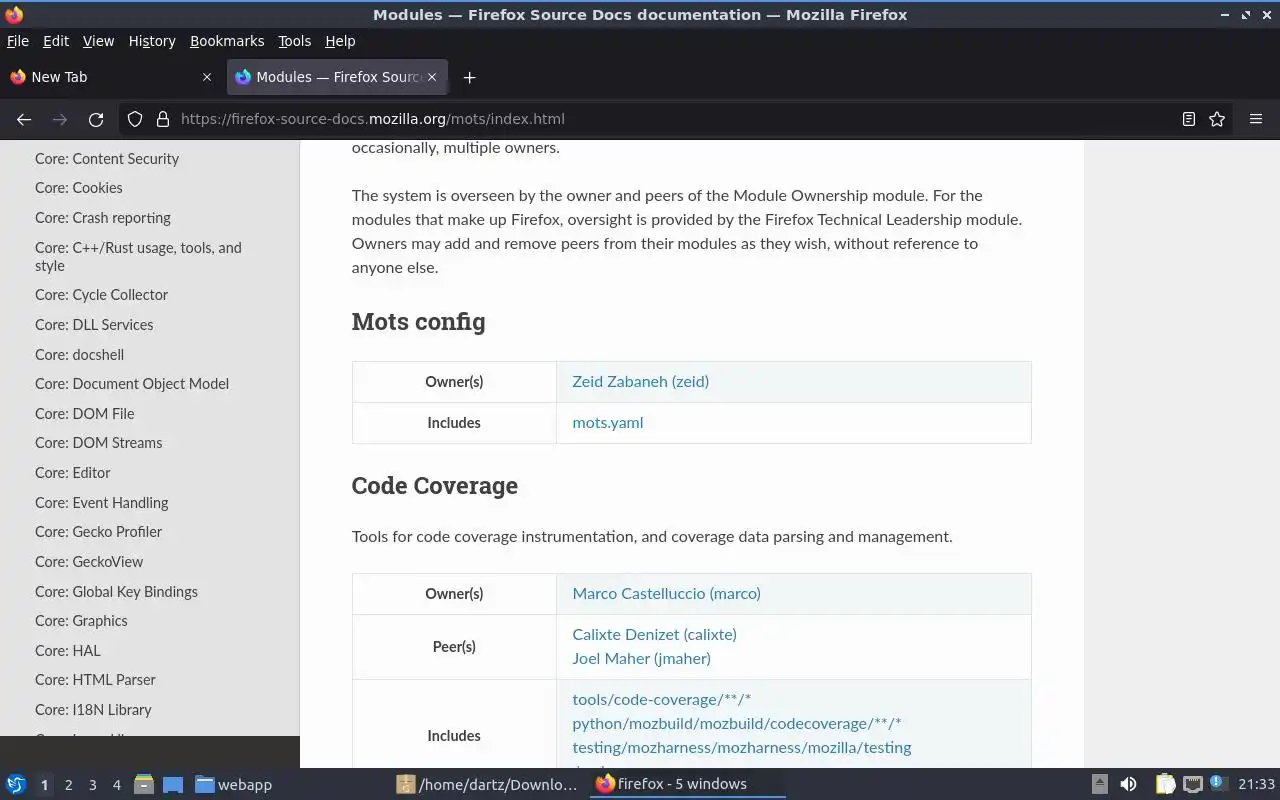Image resolution: width=1280 pixels, height=800 pixels.
Task: Open the Edit menu
Action: coord(56,41)
